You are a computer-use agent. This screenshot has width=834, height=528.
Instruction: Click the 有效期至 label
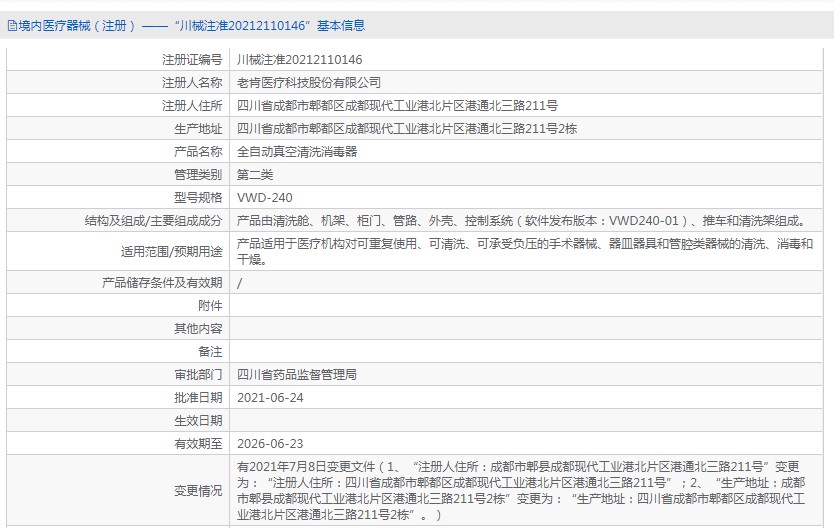(x=198, y=443)
